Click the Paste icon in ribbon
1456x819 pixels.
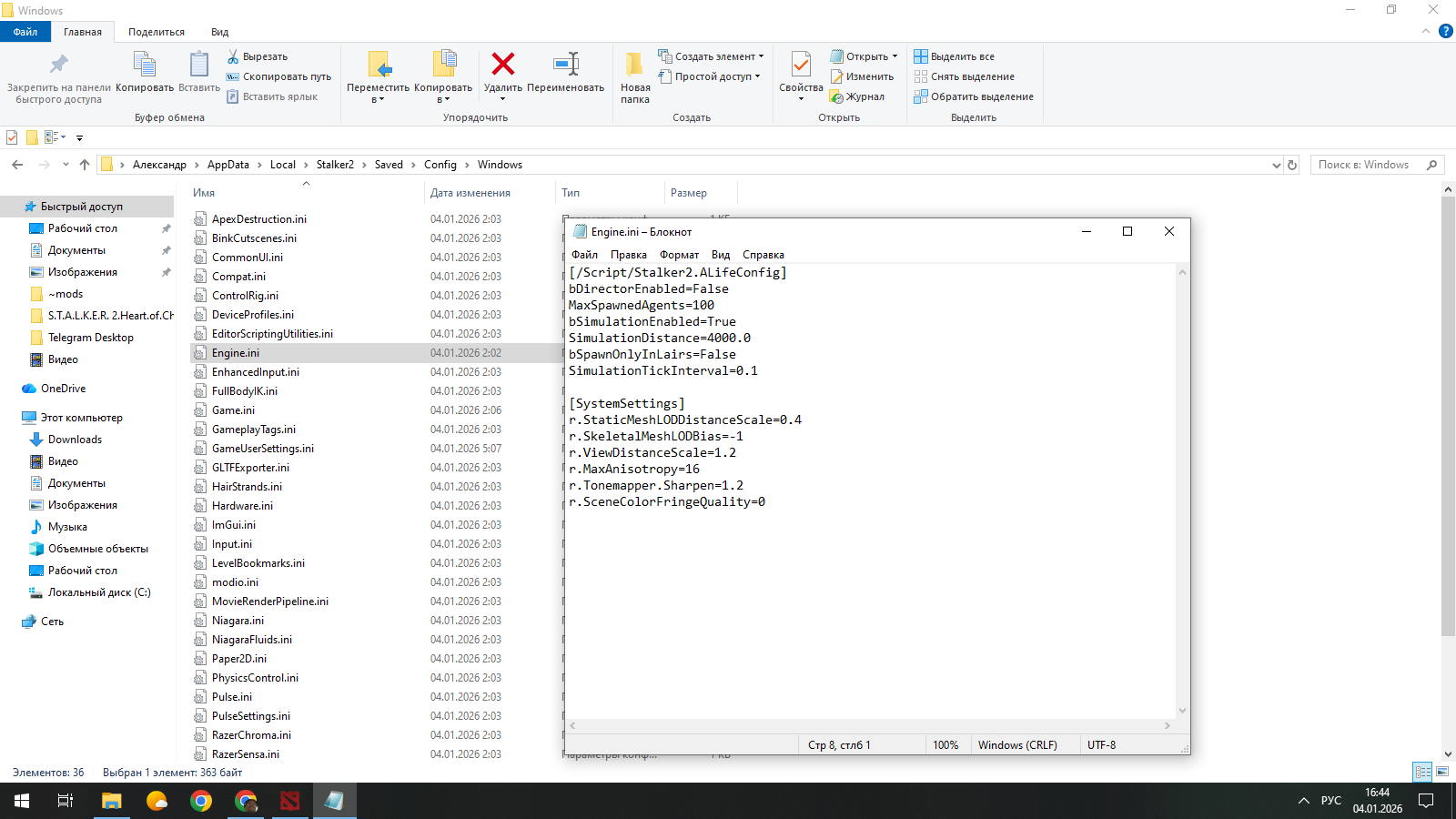(x=199, y=73)
